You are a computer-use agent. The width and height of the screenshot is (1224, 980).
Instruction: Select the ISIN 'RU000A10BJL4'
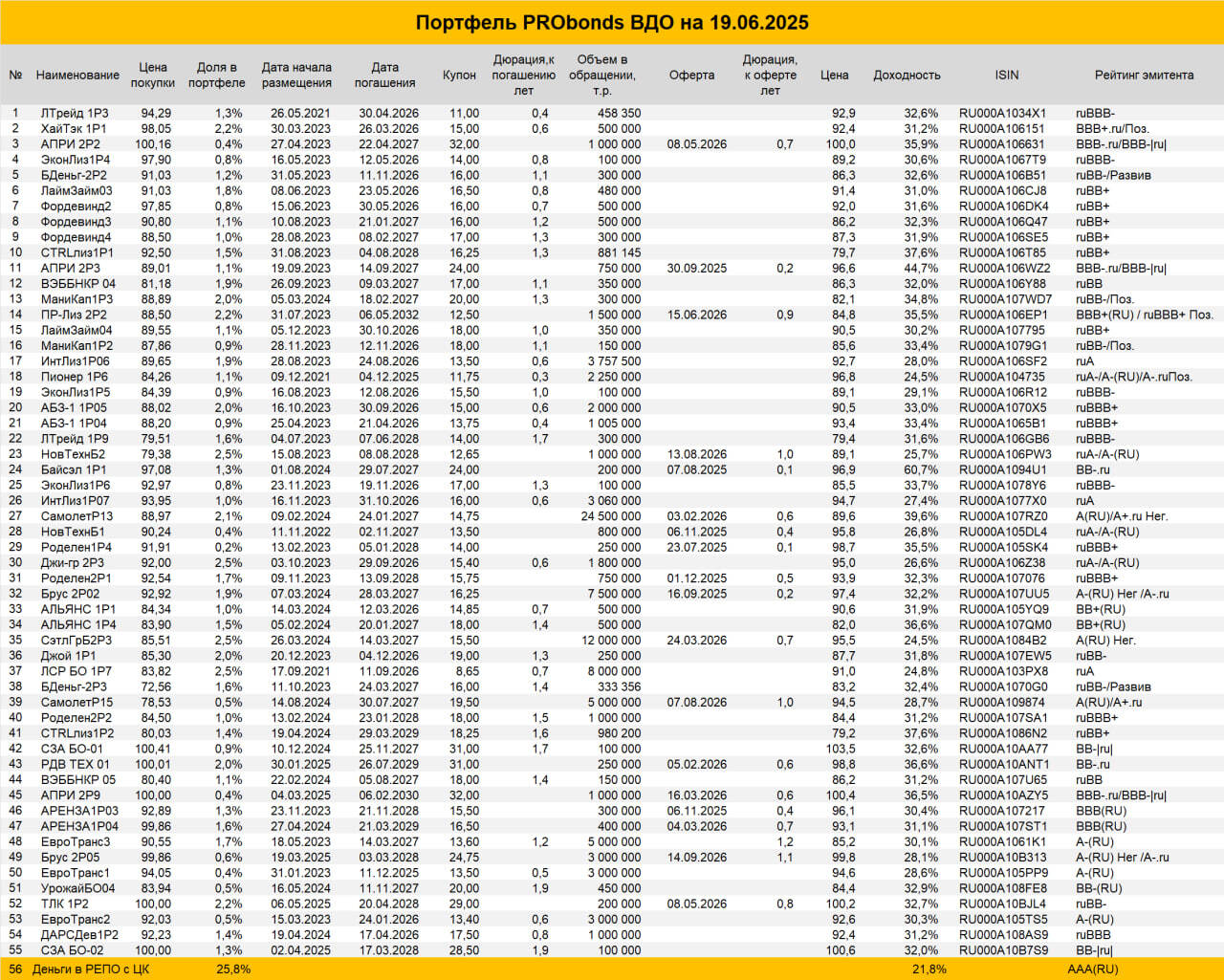1003,904
